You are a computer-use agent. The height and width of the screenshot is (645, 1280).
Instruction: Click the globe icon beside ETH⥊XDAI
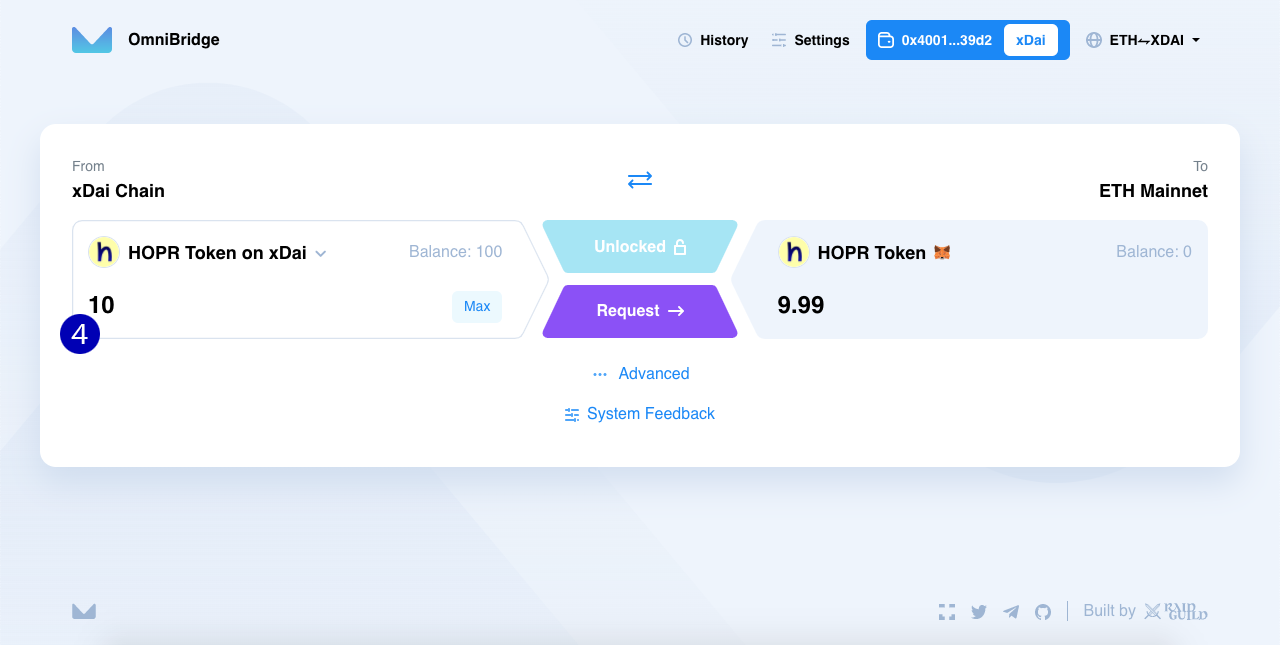point(1094,40)
